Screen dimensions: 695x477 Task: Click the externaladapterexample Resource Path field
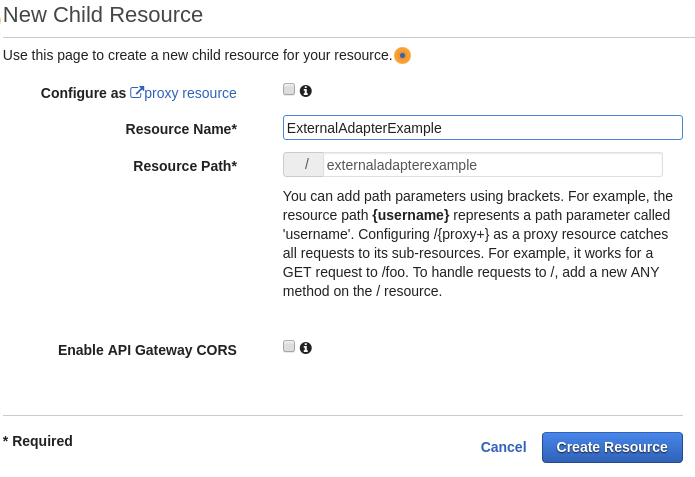493,164
